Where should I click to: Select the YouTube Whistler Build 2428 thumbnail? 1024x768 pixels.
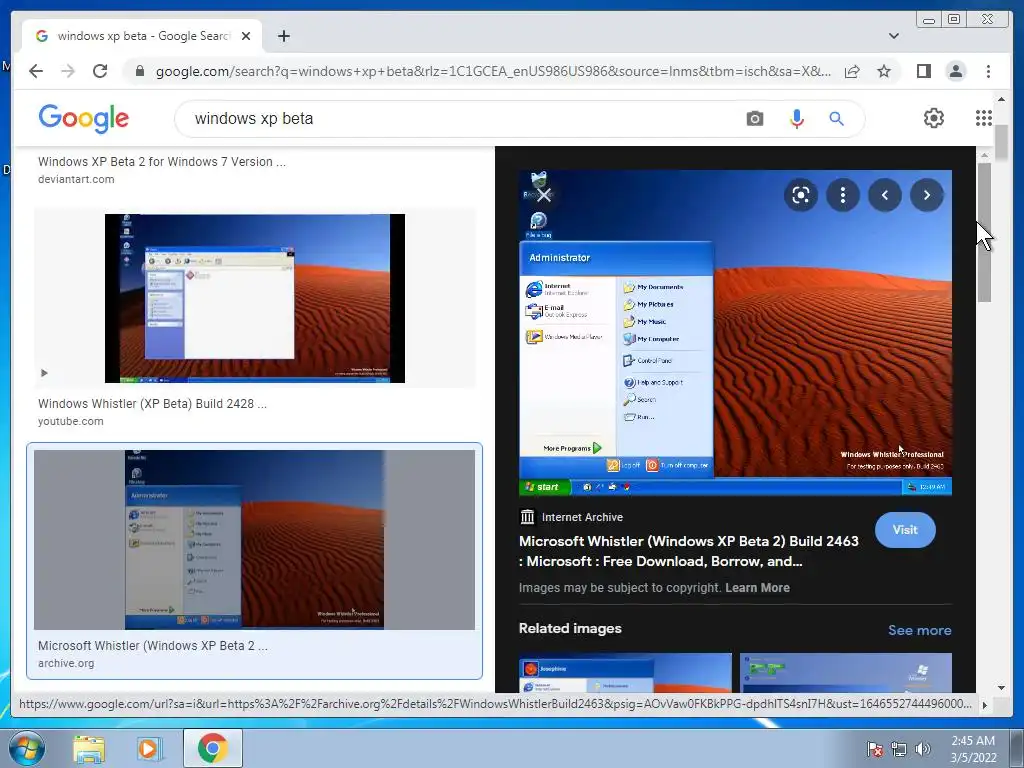tap(255, 298)
